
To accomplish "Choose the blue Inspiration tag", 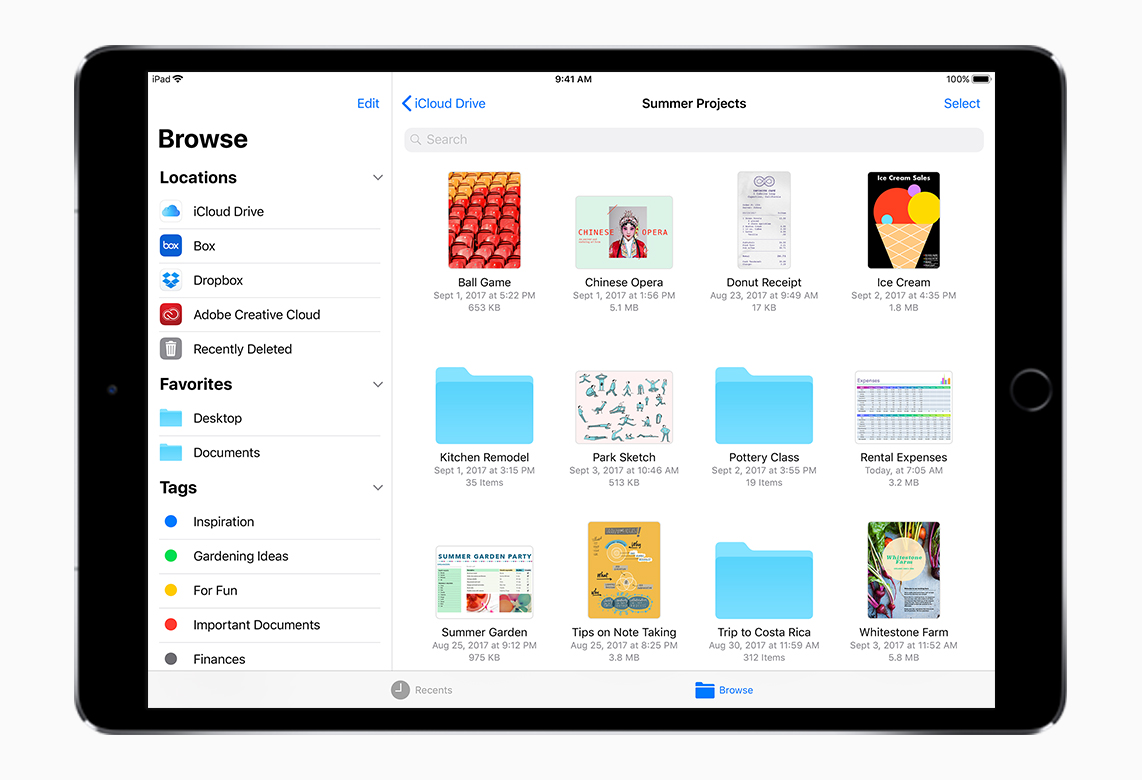I will 223,522.
